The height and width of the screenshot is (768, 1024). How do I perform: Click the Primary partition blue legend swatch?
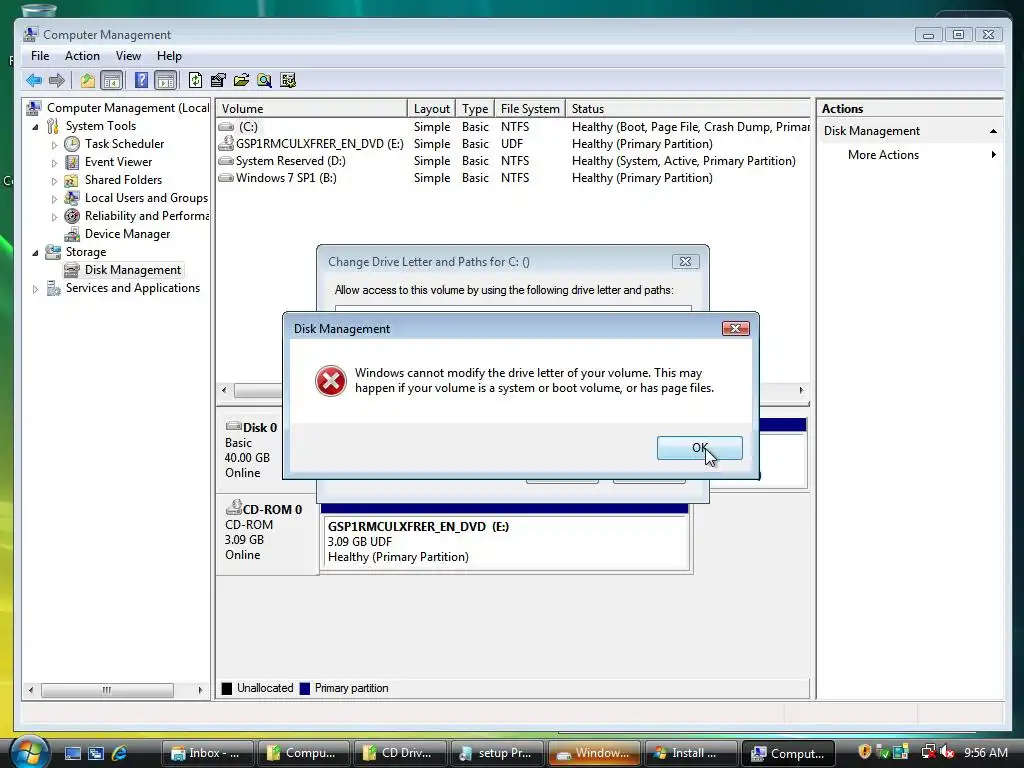(x=304, y=688)
